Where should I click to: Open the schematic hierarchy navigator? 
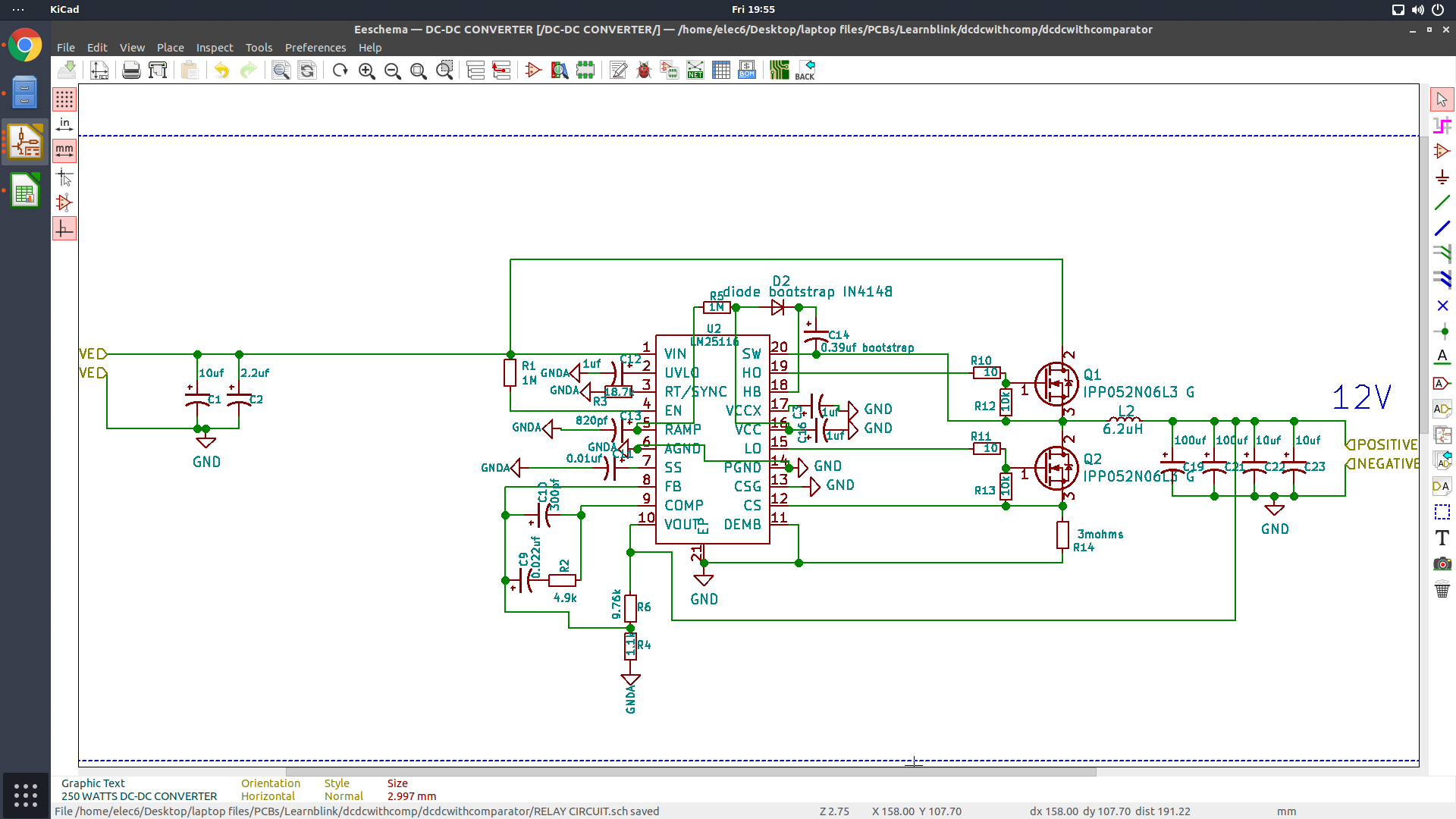pyautogui.click(x=475, y=70)
